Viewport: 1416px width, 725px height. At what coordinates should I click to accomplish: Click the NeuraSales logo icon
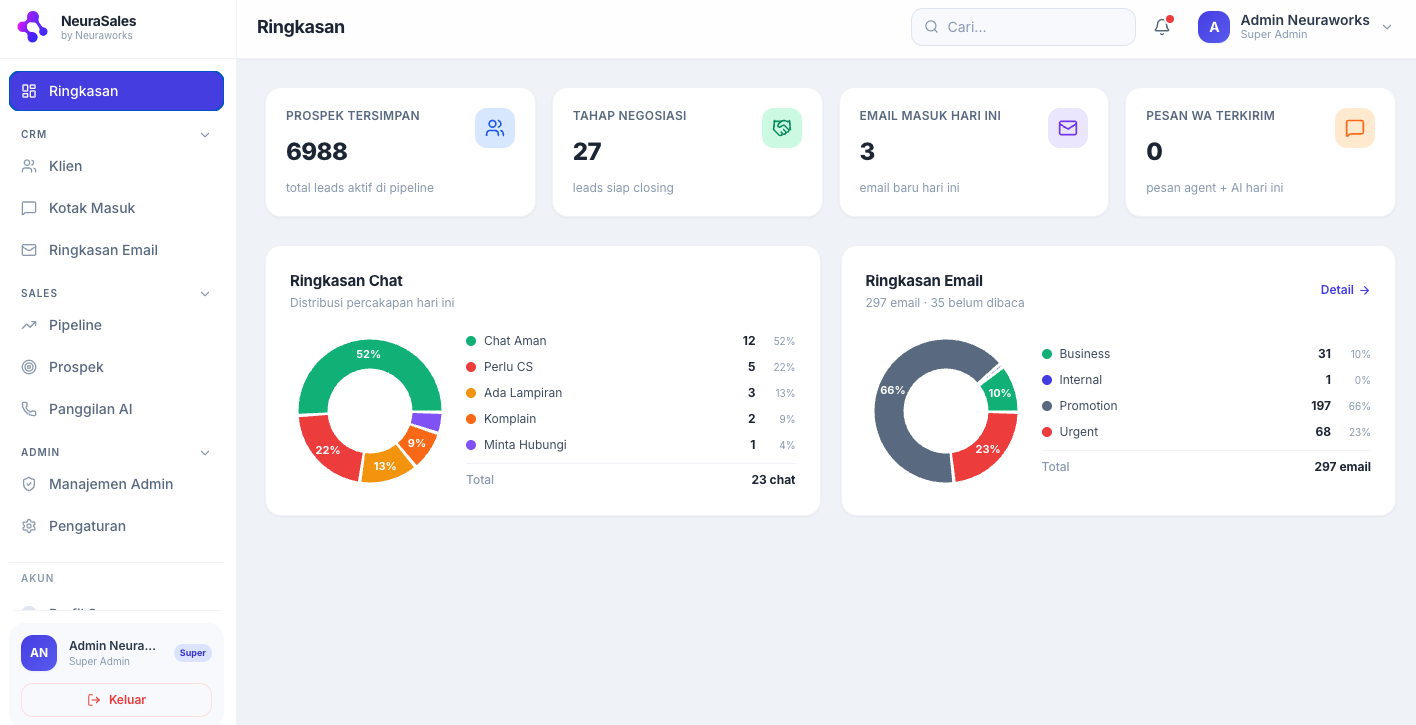(32, 27)
